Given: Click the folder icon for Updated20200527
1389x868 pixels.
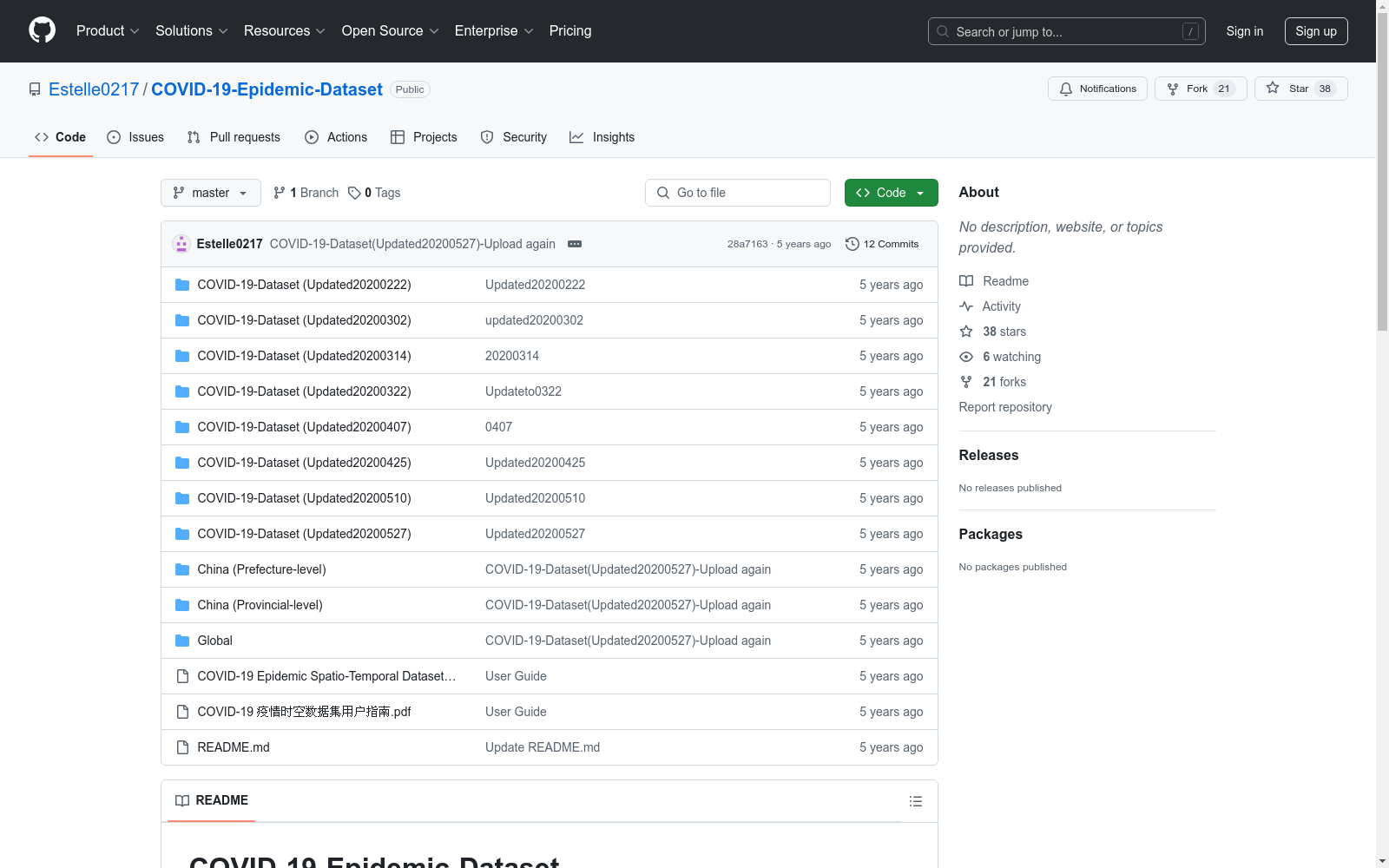Looking at the screenshot, I should (182, 534).
